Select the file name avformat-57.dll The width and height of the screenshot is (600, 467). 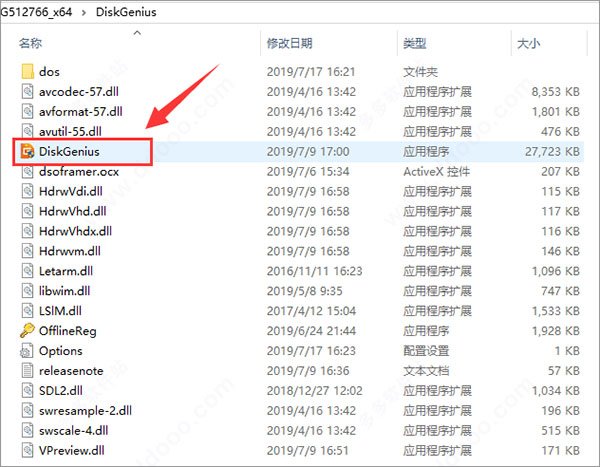click(x=81, y=111)
